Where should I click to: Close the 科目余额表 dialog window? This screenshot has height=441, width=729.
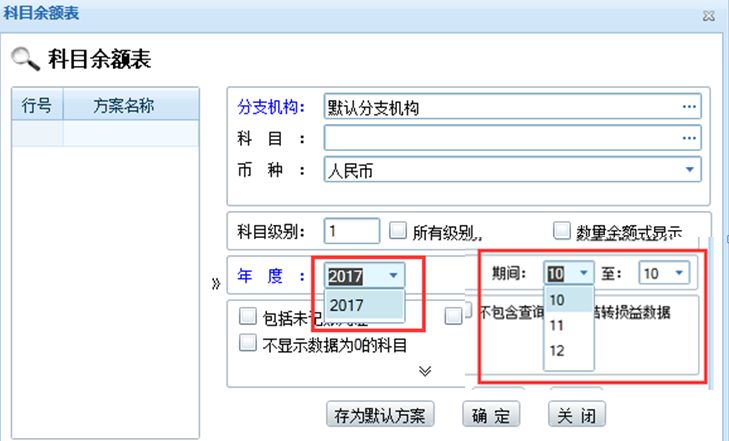[708, 15]
